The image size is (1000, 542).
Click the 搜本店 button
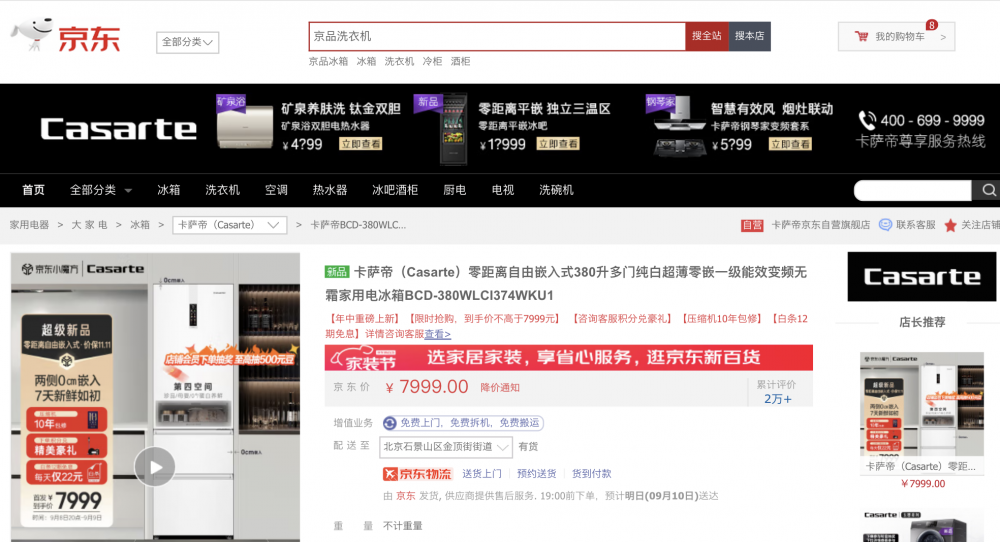(749, 36)
